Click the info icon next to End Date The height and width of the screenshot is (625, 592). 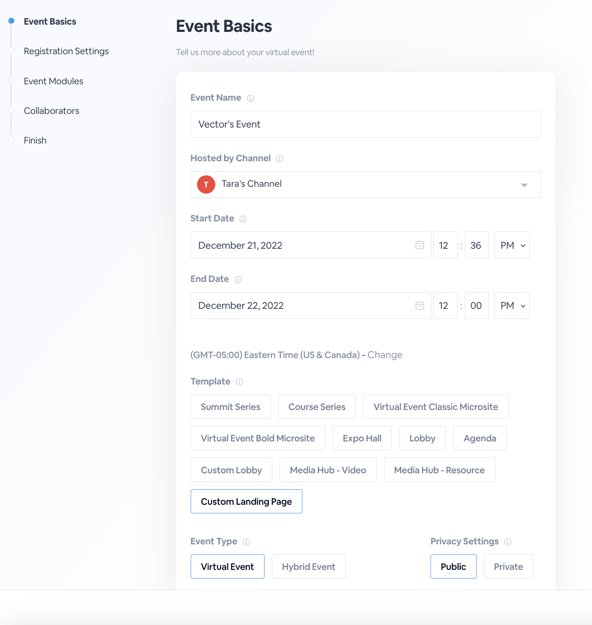(x=238, y=279)
